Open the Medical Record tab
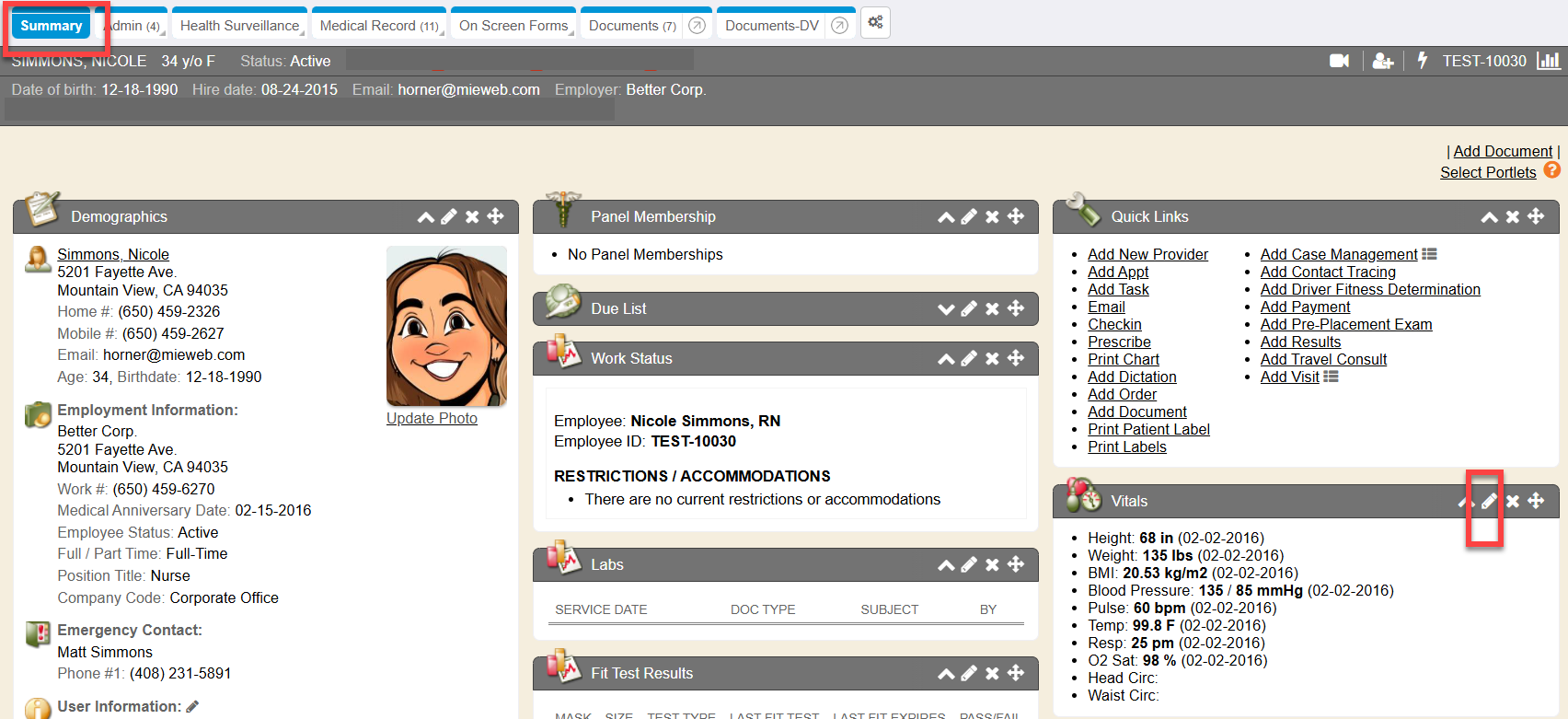Image resolution: width=1568 pixels, height=719 pixels. tap(378, 26)
